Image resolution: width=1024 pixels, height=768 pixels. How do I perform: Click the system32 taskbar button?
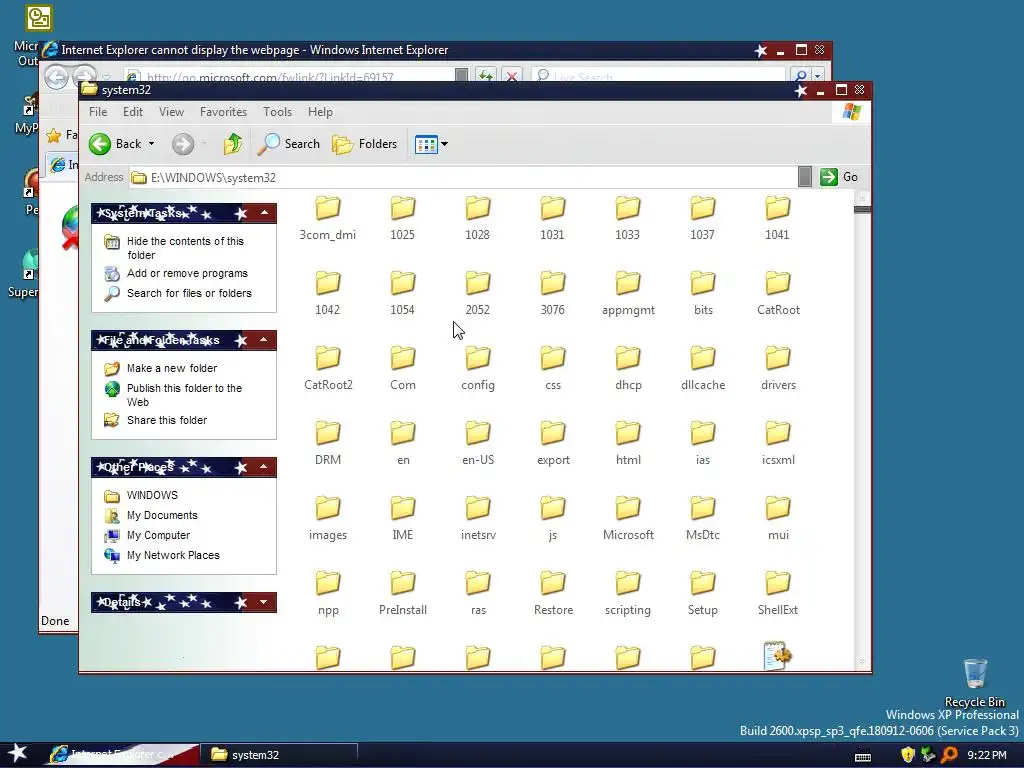click(281, 754)
